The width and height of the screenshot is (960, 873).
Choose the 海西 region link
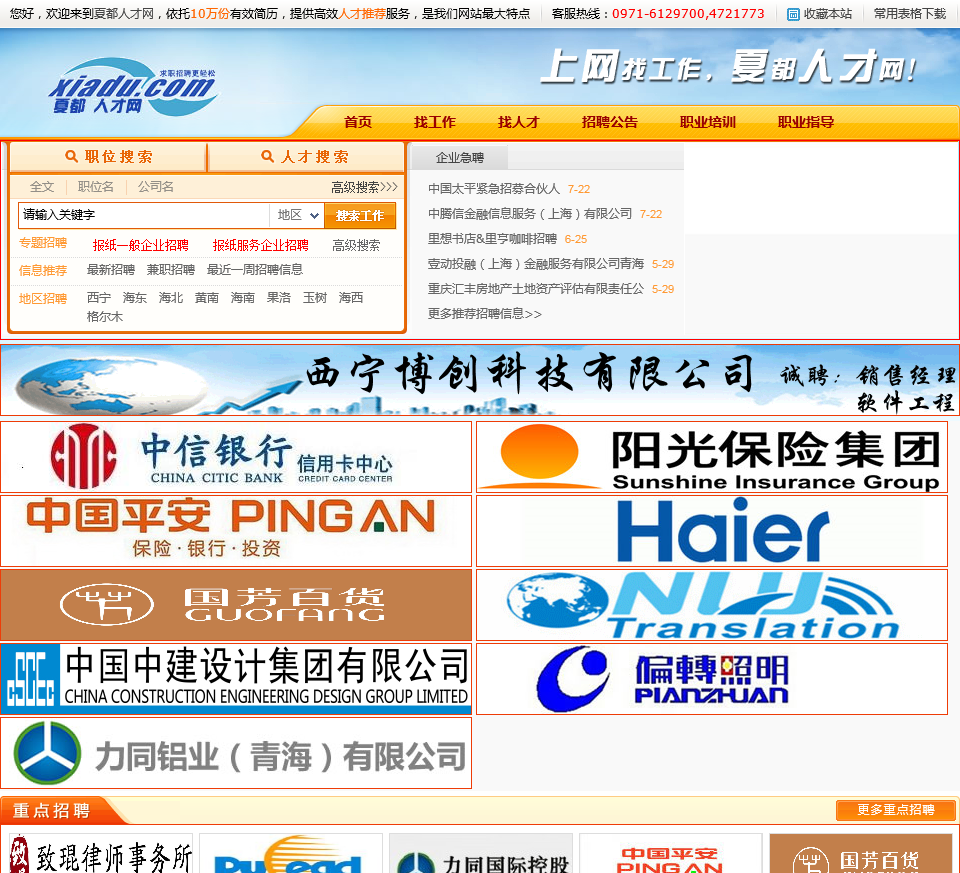(x=351, y=298)
